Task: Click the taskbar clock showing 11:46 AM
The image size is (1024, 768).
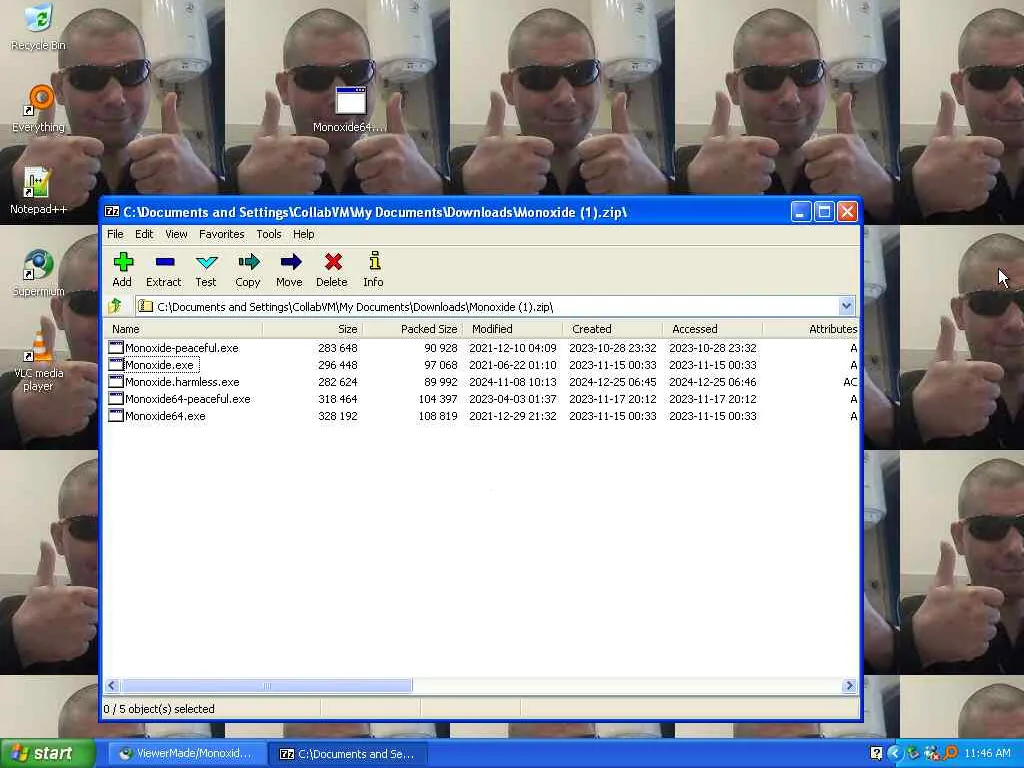Action: pyautogui.click(x=987, y=753)
